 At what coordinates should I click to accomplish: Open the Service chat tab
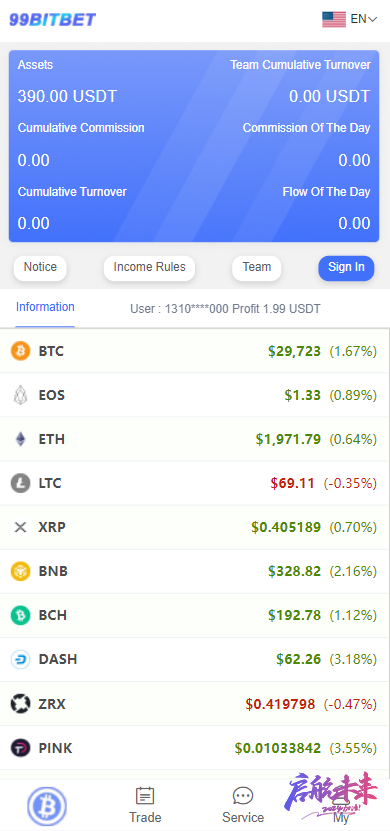(x=243, y=805)
